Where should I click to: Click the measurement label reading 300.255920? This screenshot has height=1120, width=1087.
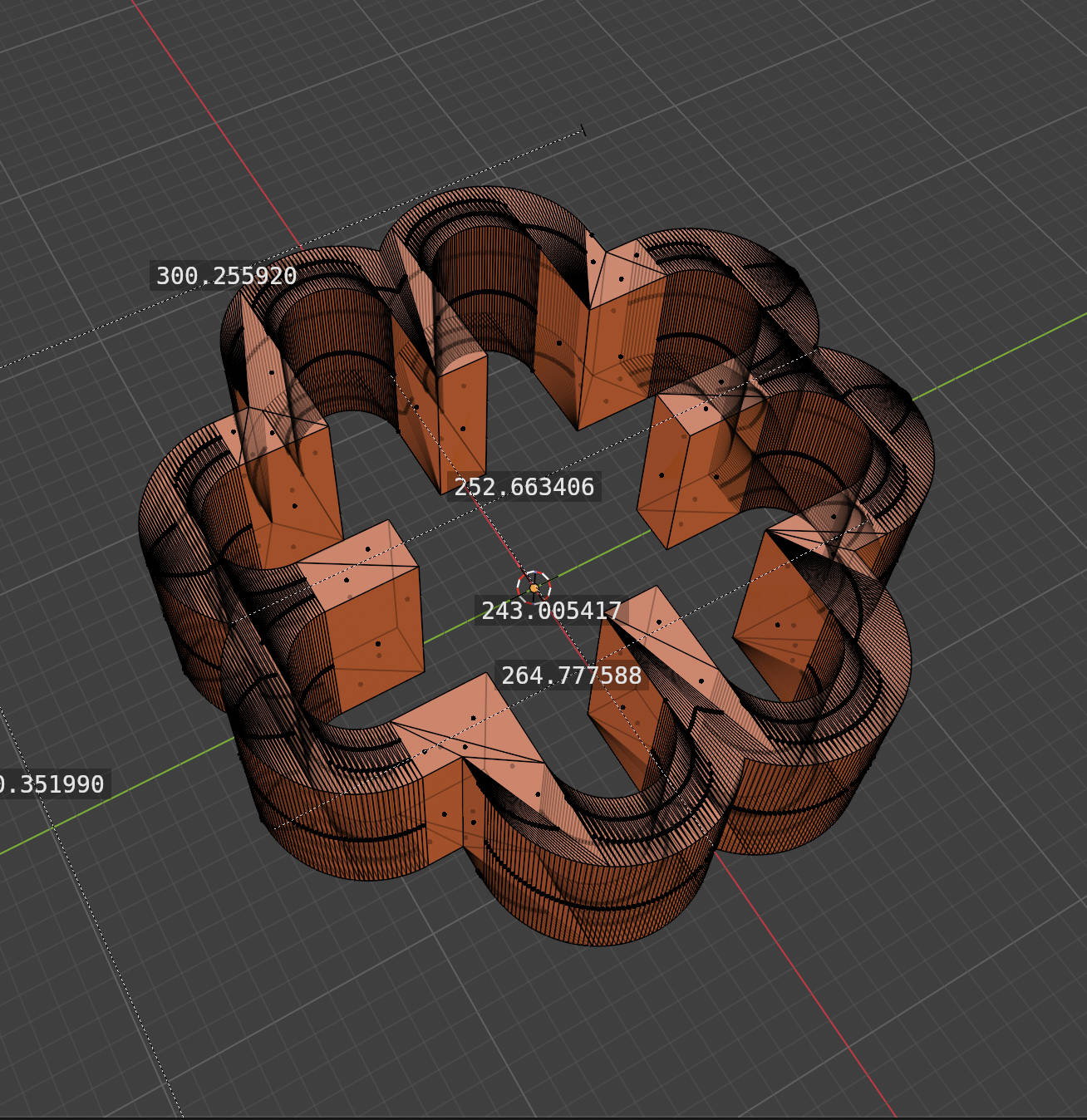(226, 276)
